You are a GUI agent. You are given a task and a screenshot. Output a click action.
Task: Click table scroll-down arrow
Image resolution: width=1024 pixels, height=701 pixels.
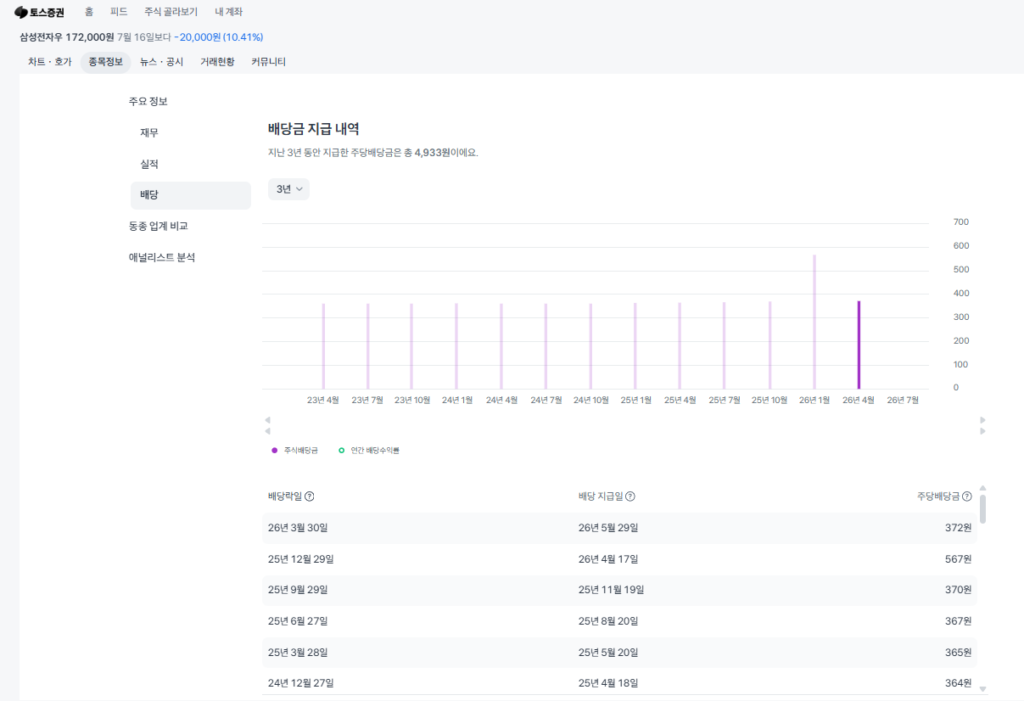983,689
